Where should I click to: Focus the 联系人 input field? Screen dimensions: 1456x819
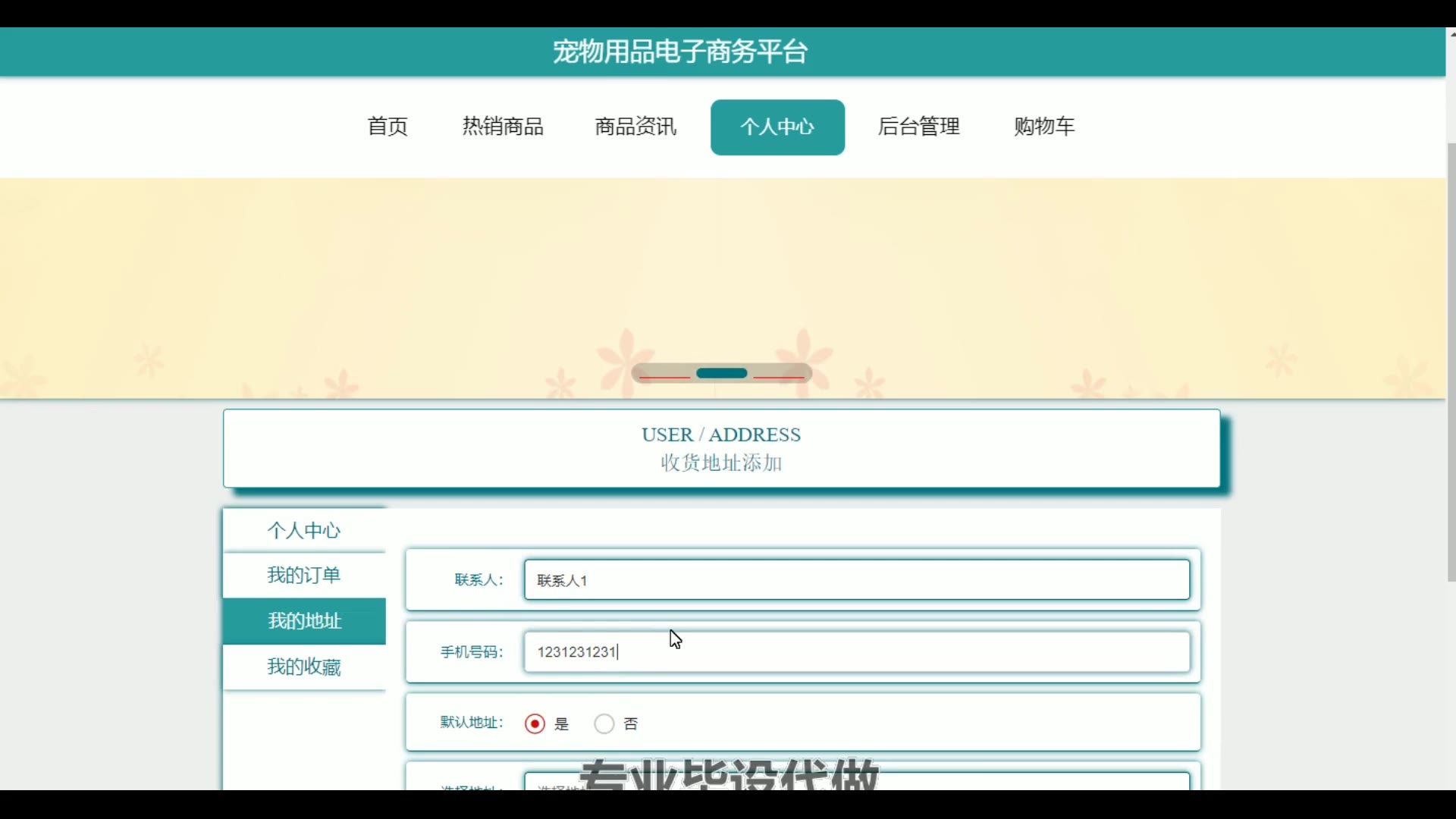[x=857, y=580]
